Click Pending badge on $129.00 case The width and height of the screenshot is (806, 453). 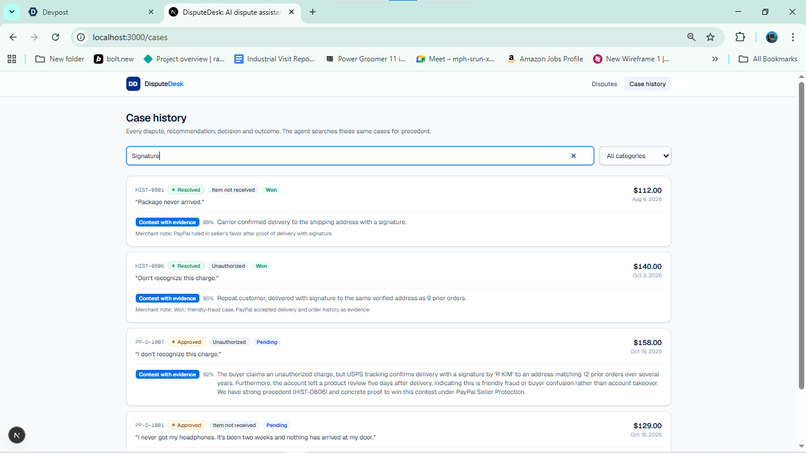(x=277, y=425)
